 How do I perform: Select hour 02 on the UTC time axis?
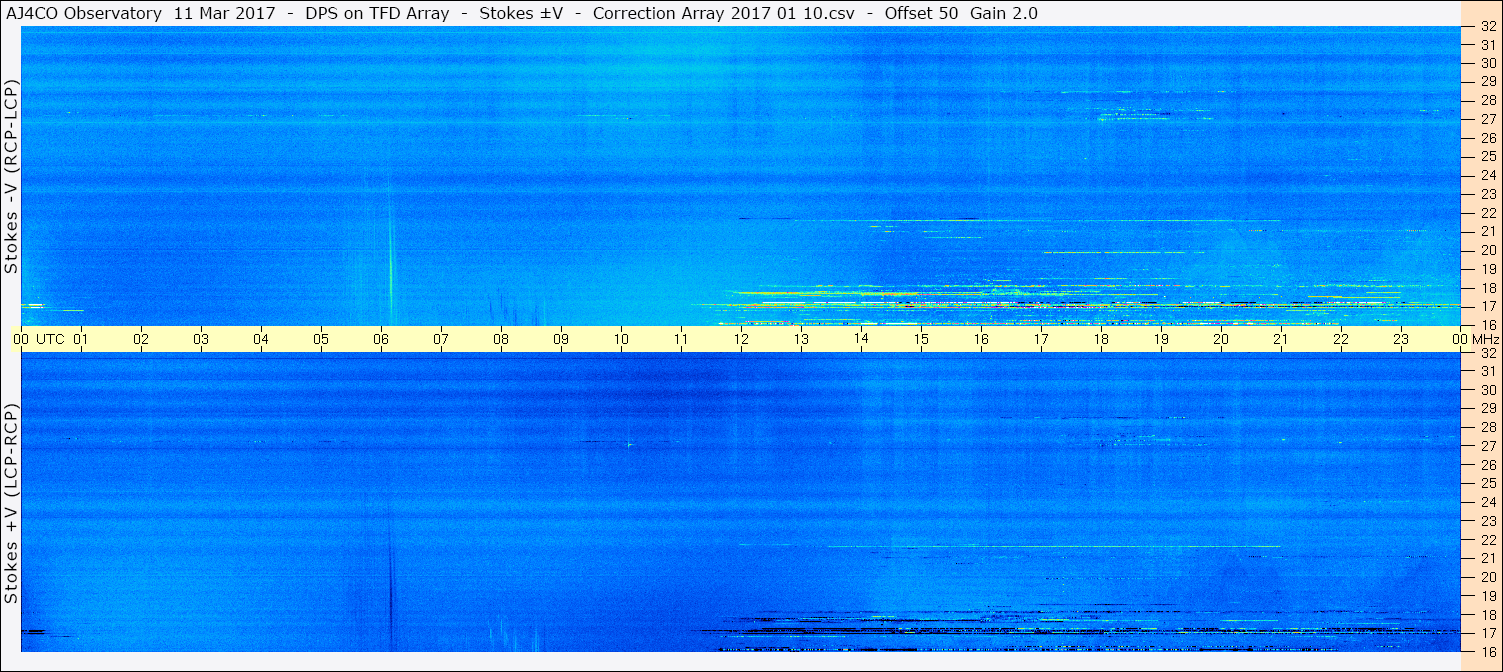coord(141,339)
